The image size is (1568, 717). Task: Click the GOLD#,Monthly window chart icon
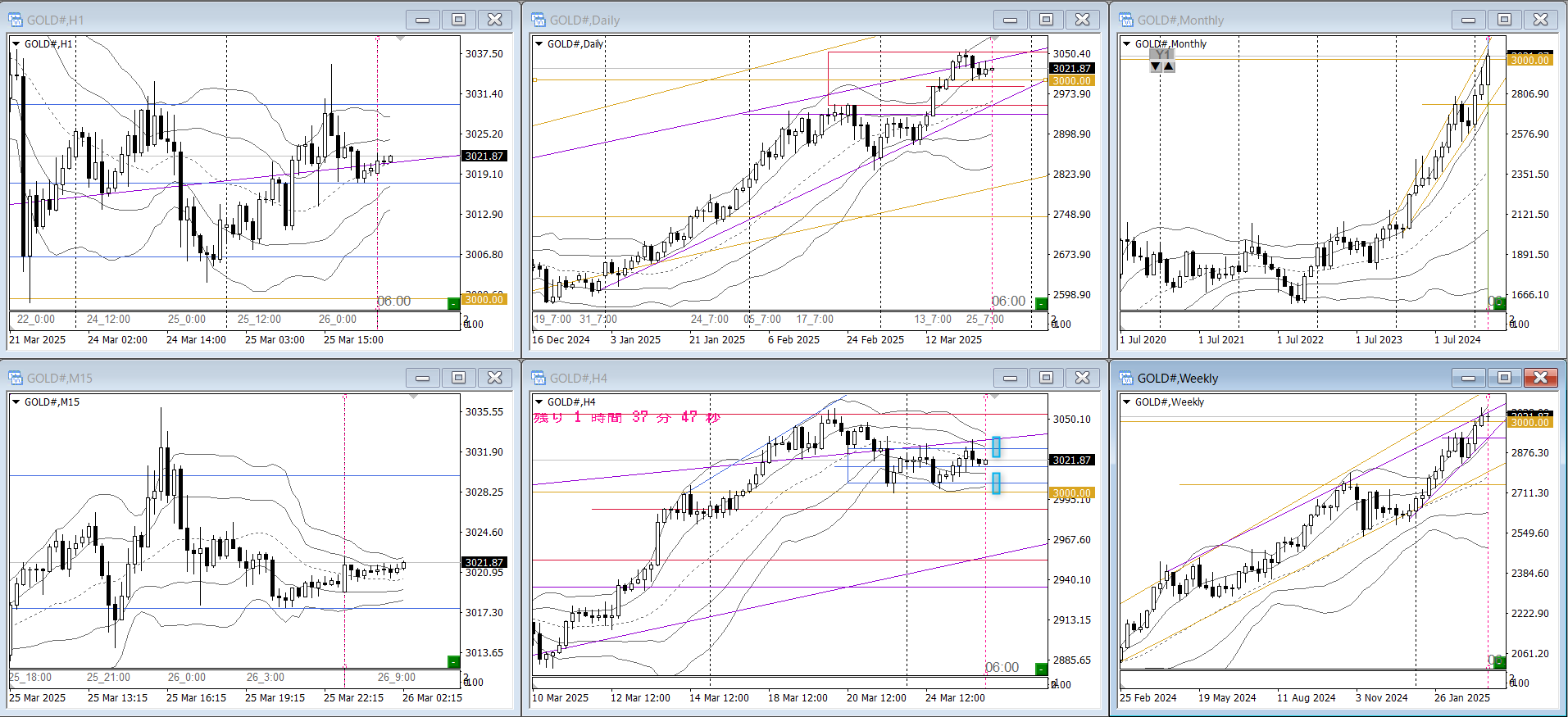(1126, 20)
